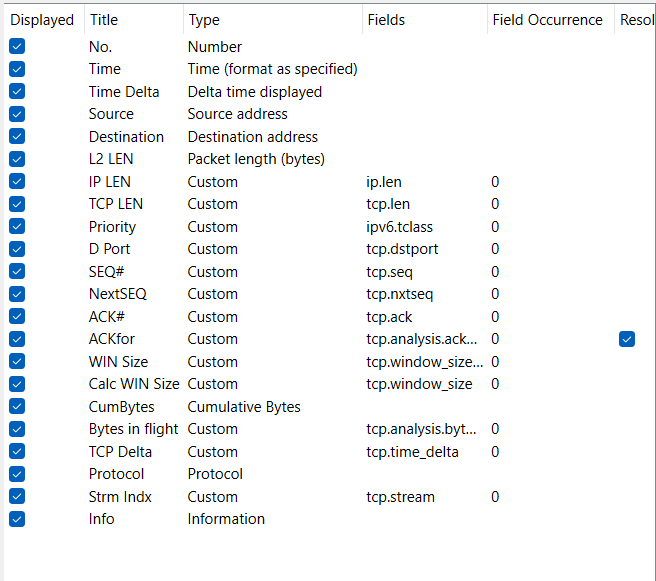Viewport: 656px width, 581px height.
Task: Click the Title column header
Action: pyautogui.click(x=104, y=20)
